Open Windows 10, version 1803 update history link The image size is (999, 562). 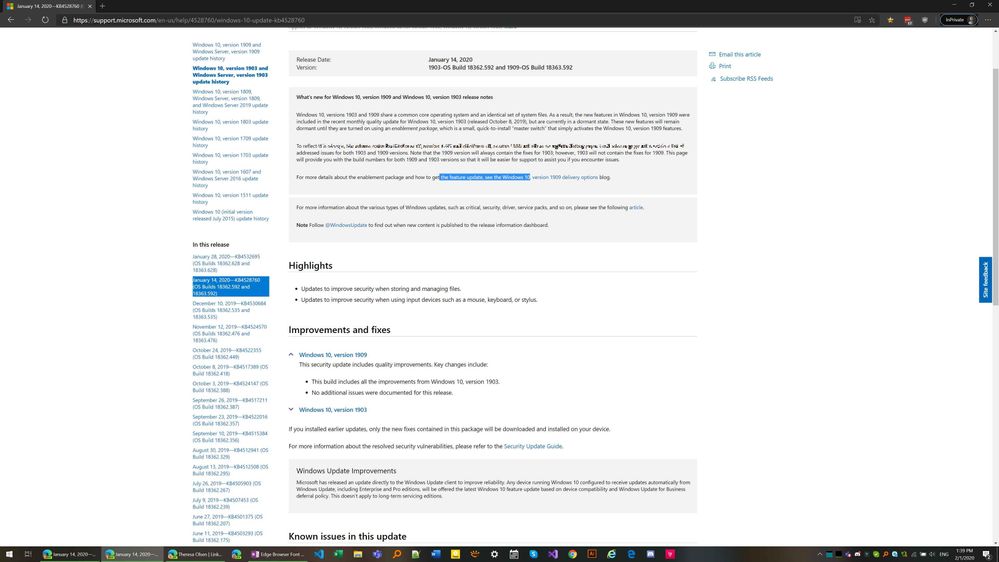click(x=230, y=125)
